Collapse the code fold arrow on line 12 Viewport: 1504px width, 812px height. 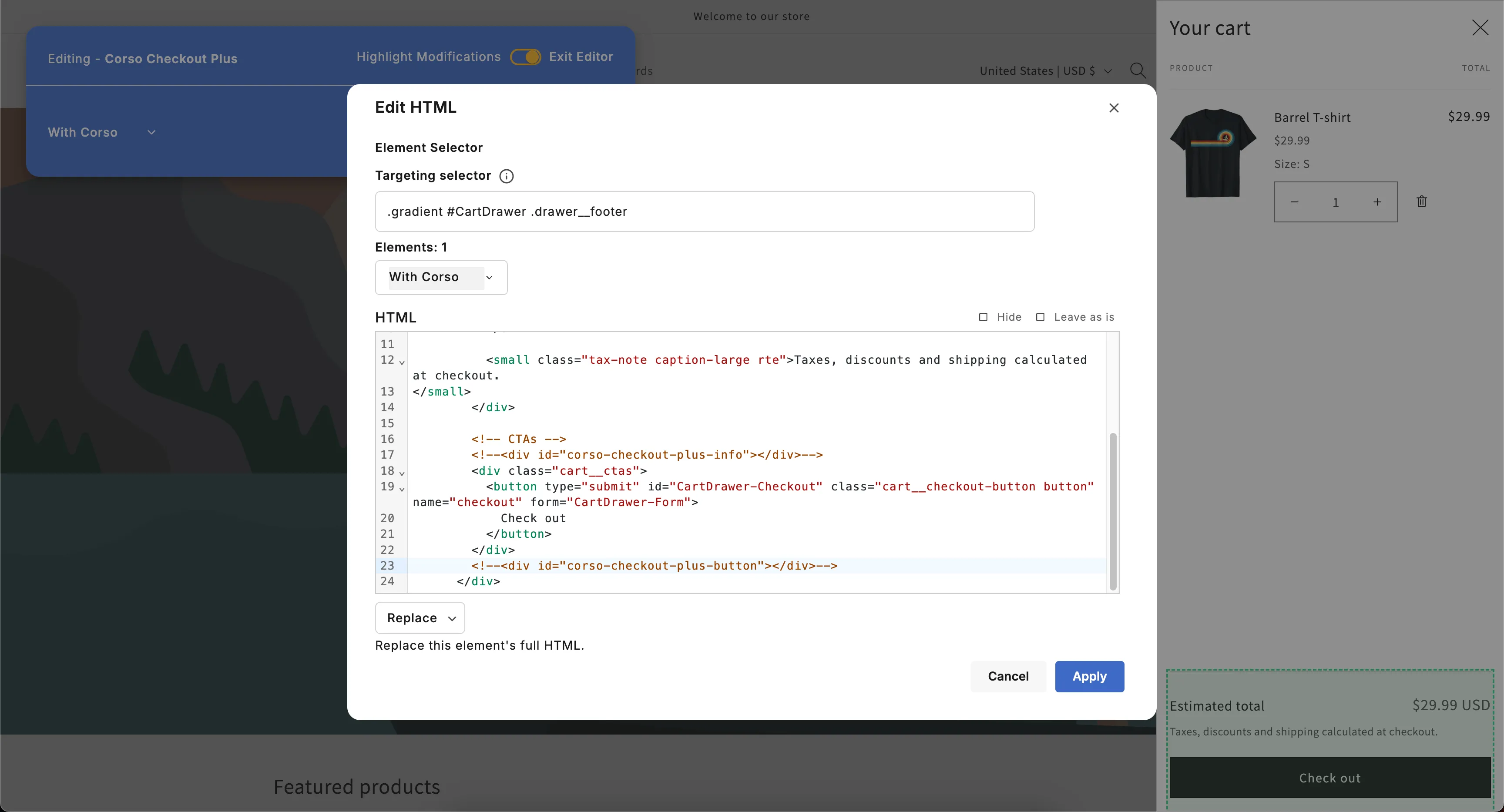(x=402, y=362)
